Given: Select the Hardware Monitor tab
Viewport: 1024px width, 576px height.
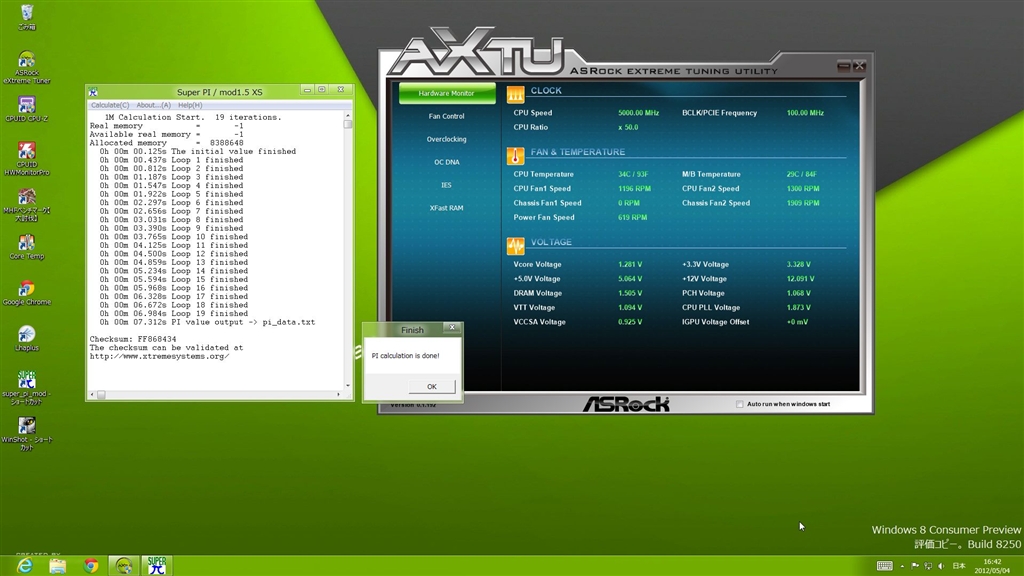Looking at the screenshot, I should click(x=446, y=93).
